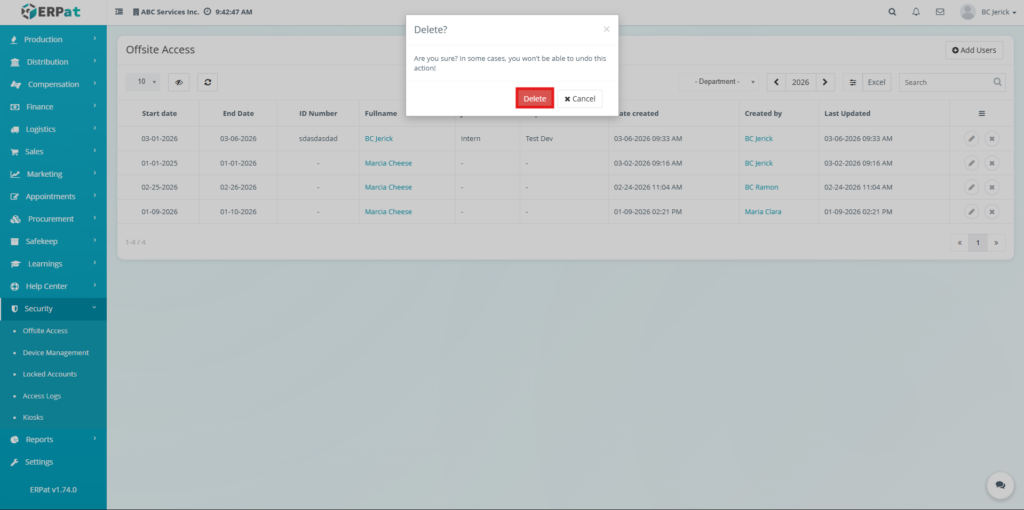Click the table Search input field
The image size is (1024, 510).
pos(945,82)
